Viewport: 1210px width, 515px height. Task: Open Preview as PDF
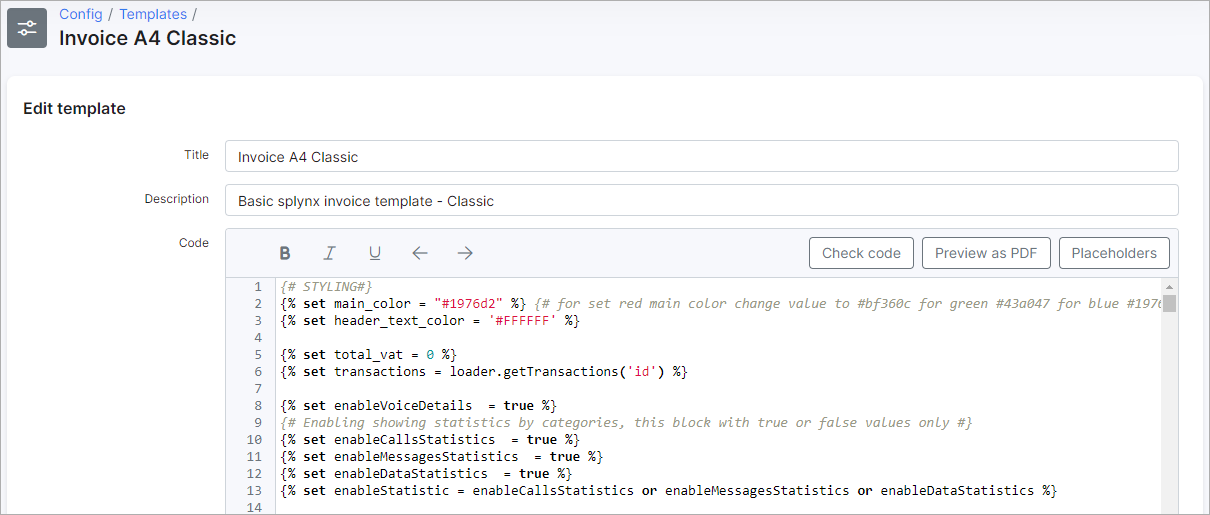click(x=985, y=253)
